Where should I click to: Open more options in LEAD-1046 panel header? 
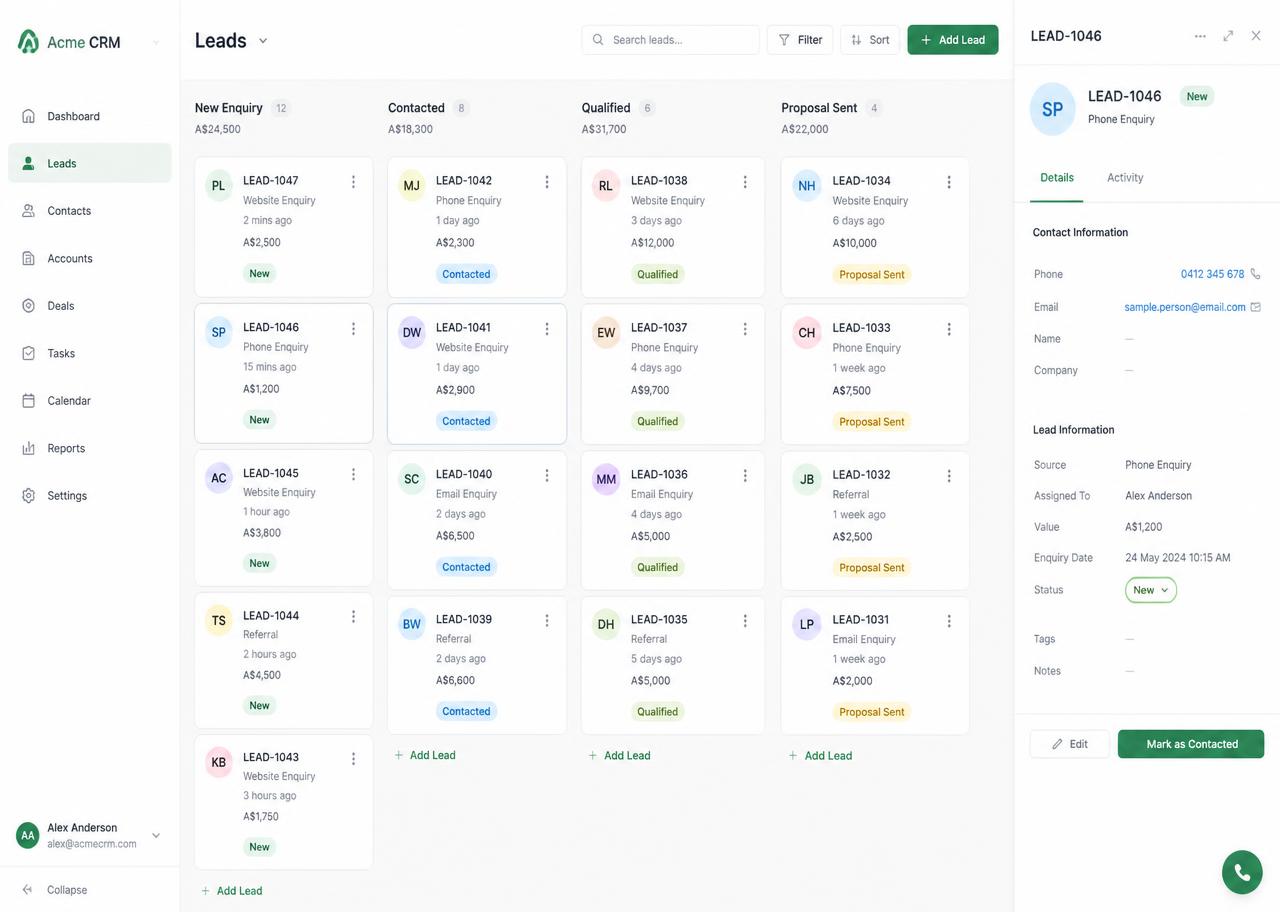tap(1200, 36)
